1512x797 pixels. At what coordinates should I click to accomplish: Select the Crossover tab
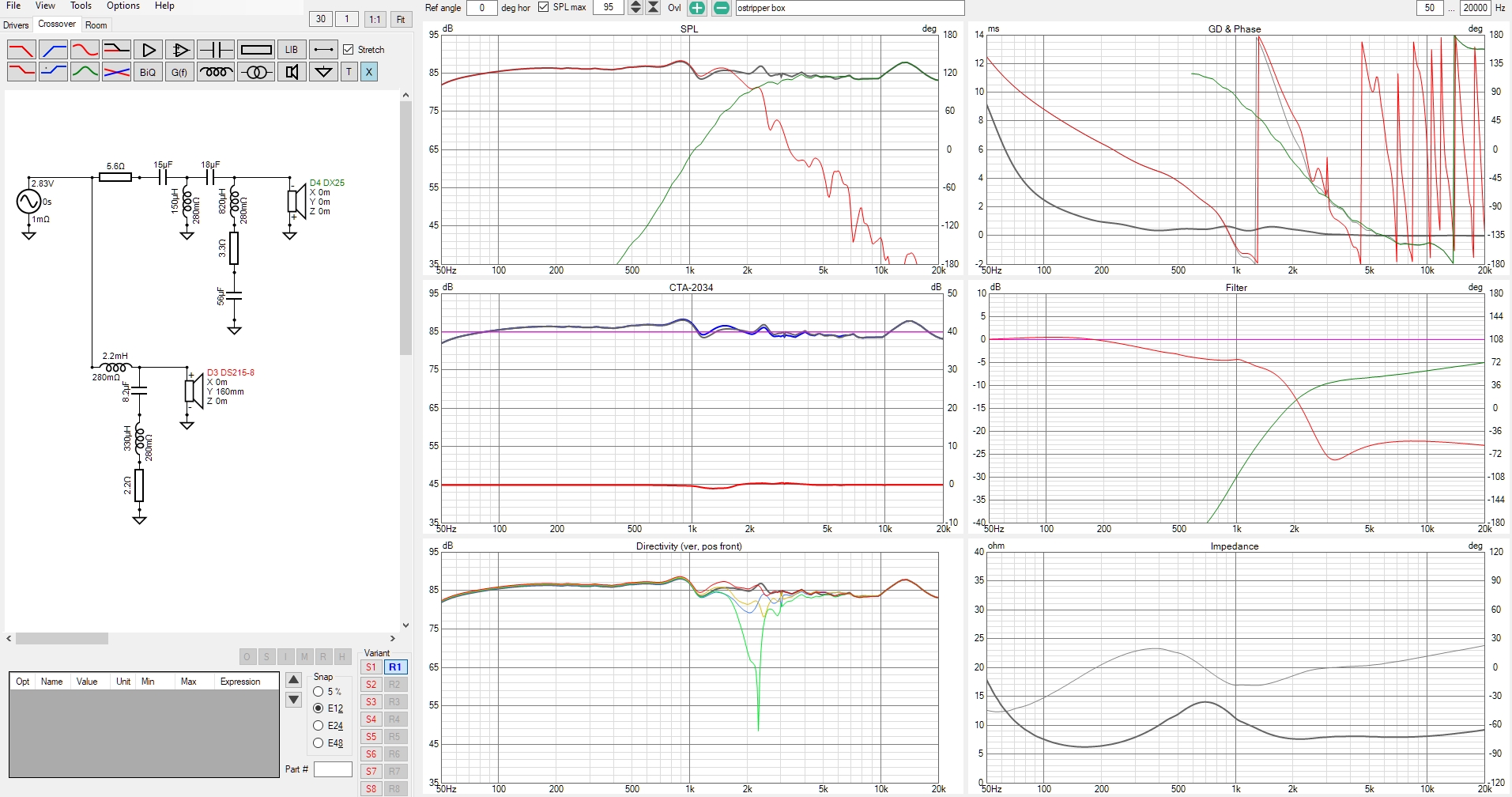click(x=57, y=25)
